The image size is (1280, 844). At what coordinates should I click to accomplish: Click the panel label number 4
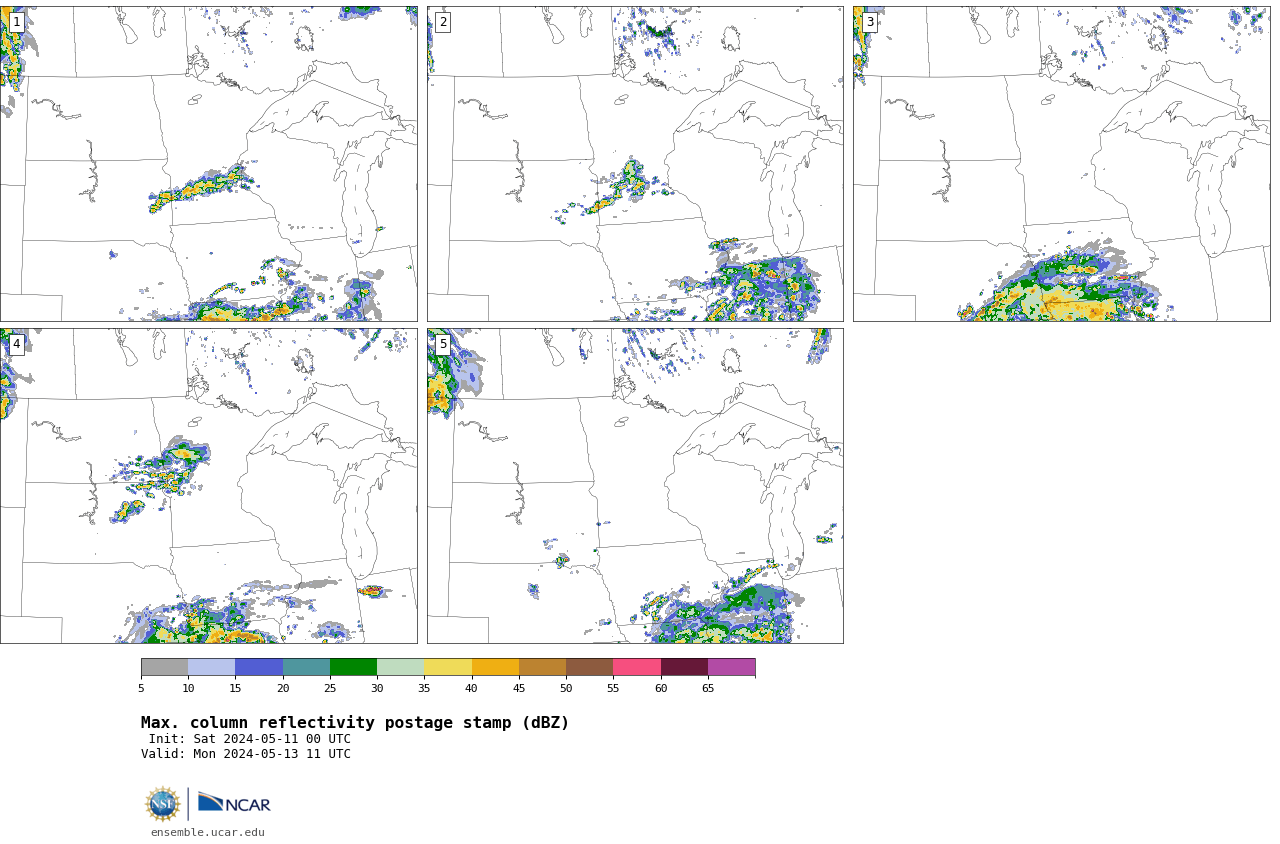pos(16,344)
